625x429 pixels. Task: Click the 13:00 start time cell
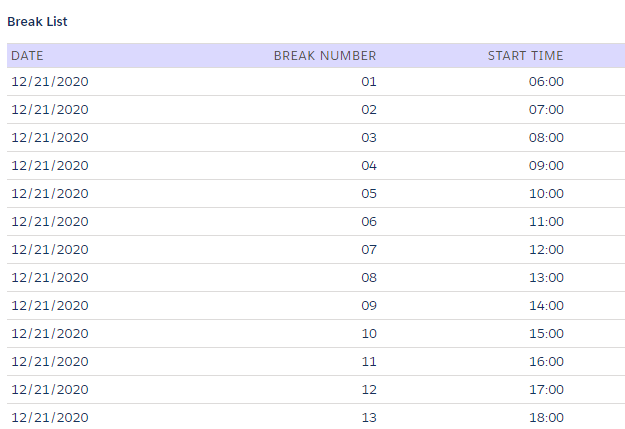(546, 278)
